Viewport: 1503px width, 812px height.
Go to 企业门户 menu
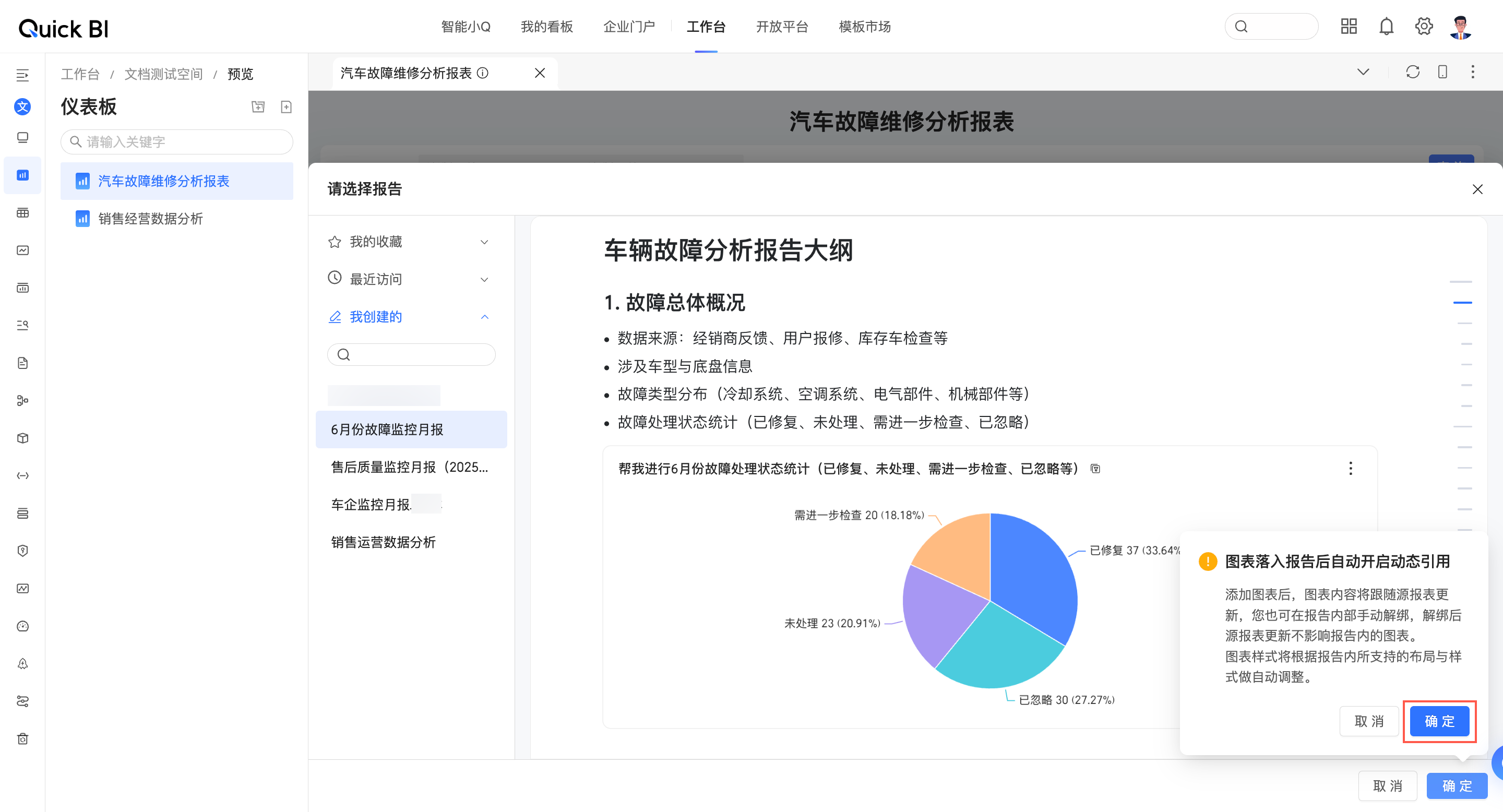pyautogui.click(x=629, y=27)
